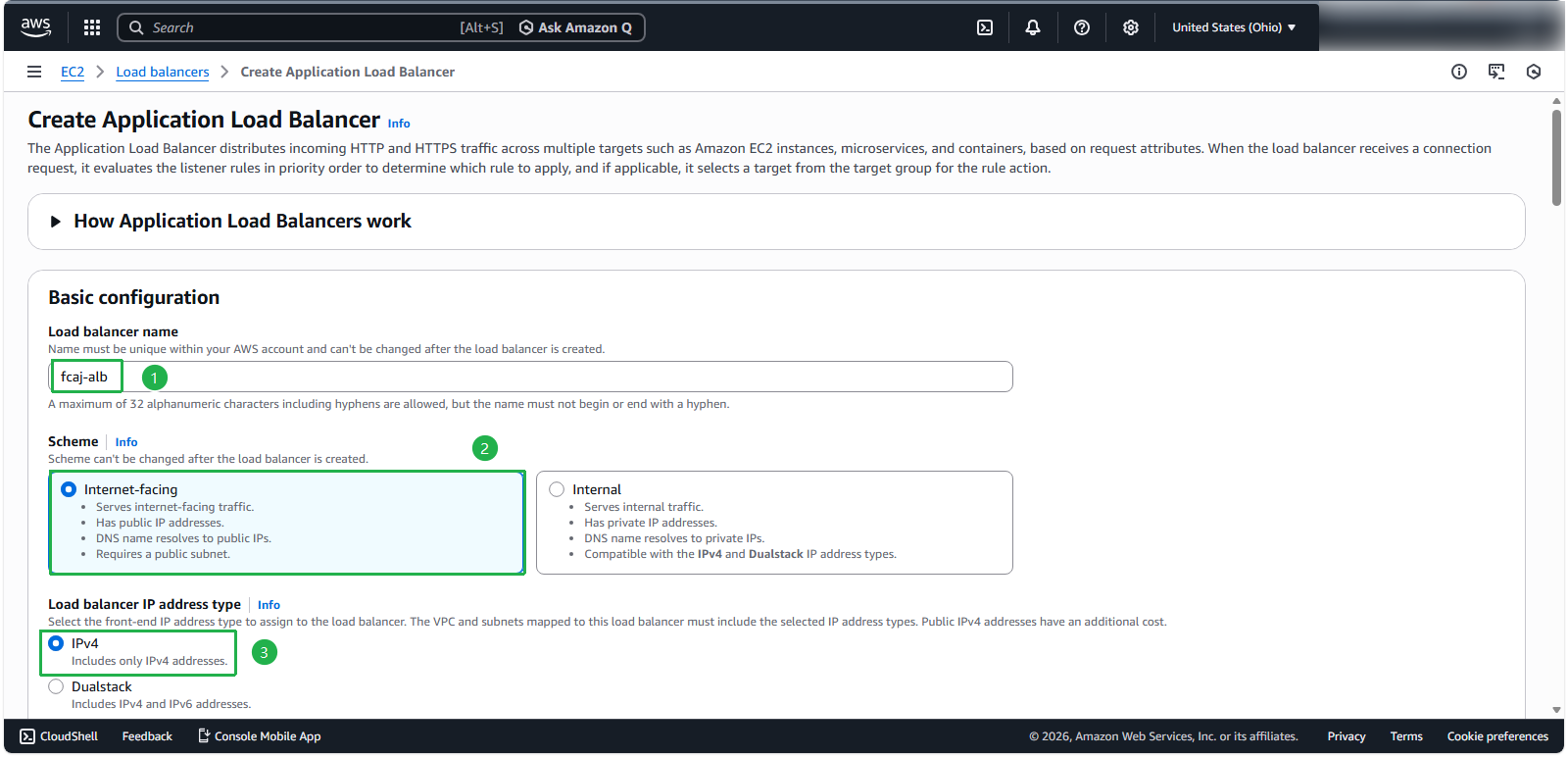Open Console Mobile App footer link
Image resolution: width=1568 pixels, height=757 pixels.
260,736
